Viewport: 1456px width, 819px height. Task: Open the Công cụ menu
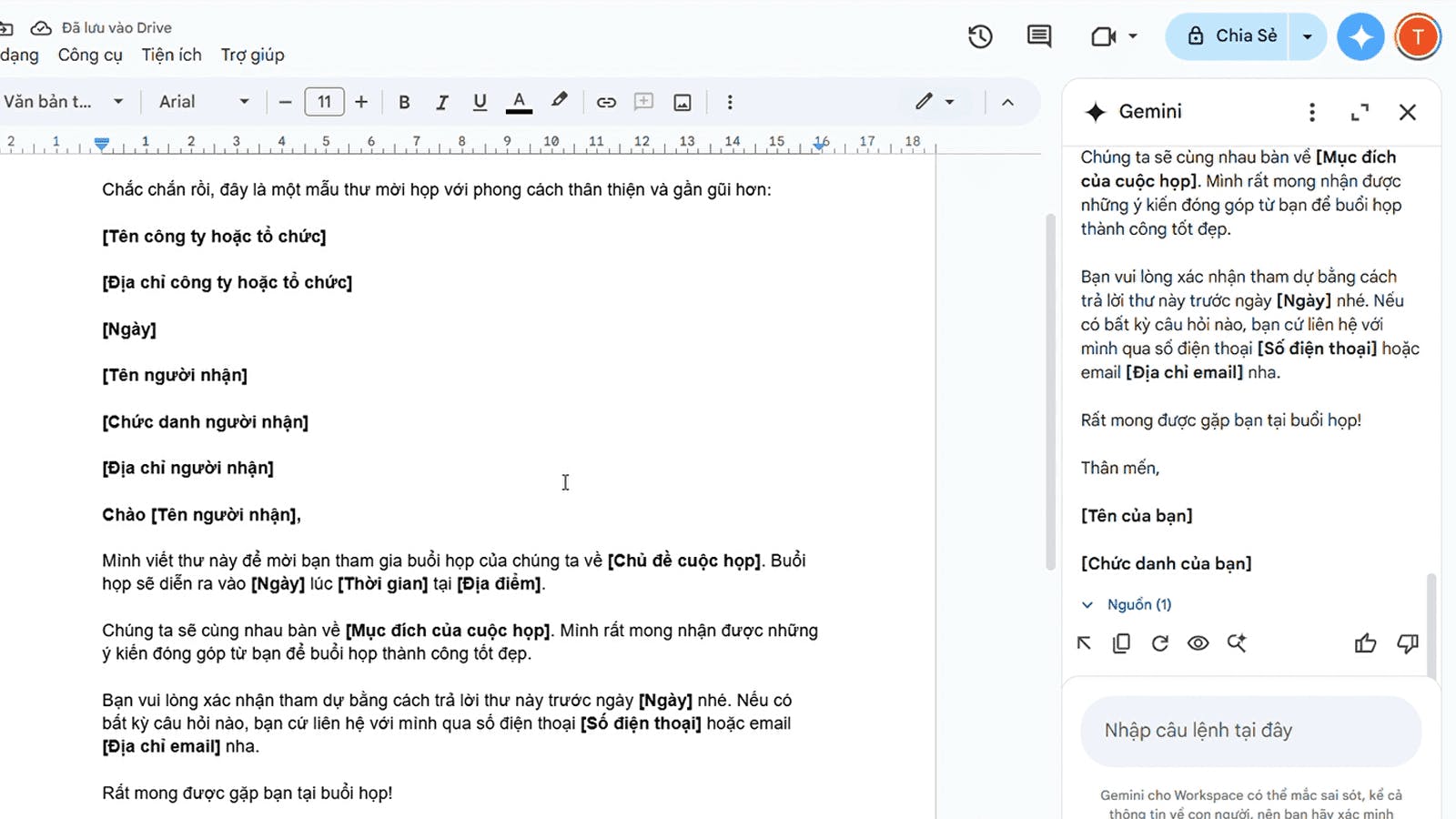(90, 56)
